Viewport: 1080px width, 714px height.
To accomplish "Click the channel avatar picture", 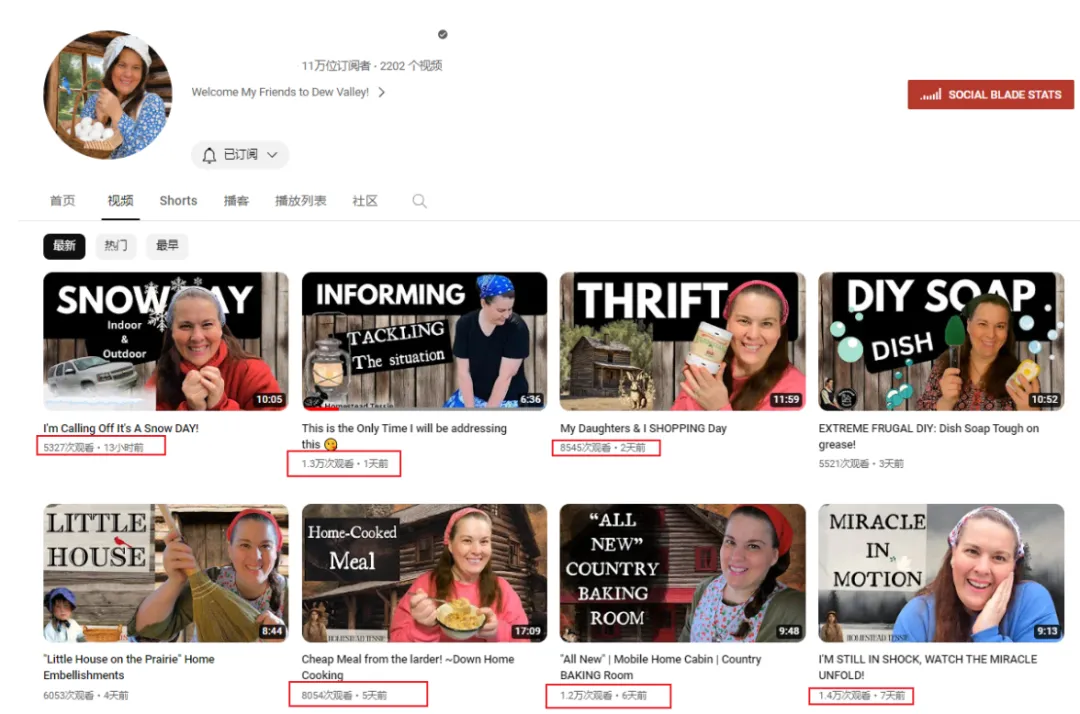I will (108, 94).
